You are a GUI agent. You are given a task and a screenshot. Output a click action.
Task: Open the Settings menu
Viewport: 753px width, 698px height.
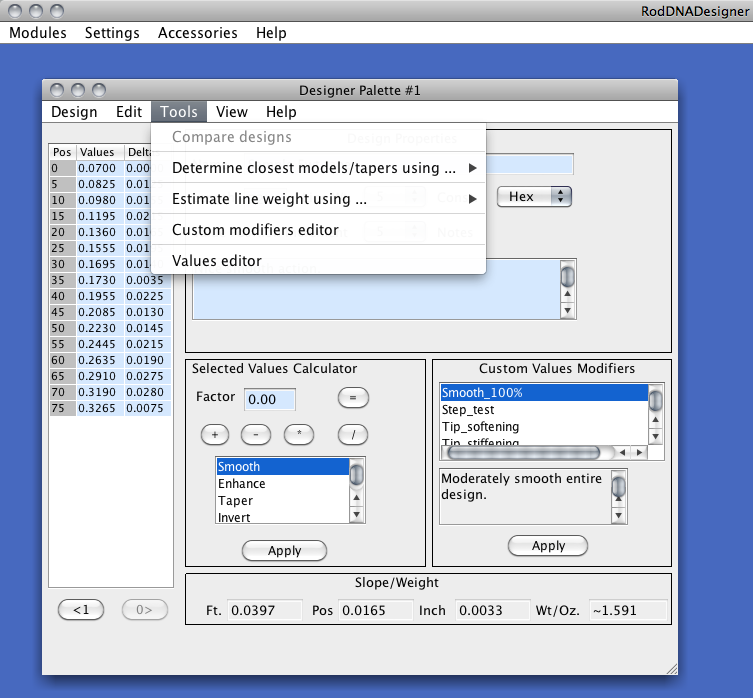click(x=112, y=33)
